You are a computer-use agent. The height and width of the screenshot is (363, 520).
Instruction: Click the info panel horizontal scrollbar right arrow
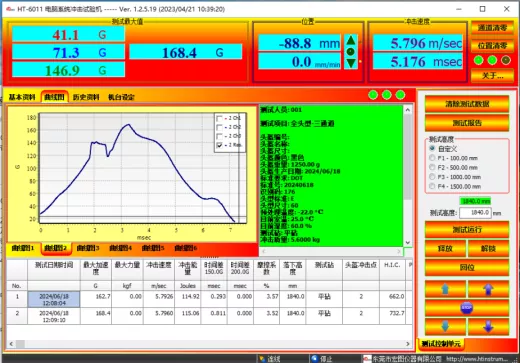399,251
